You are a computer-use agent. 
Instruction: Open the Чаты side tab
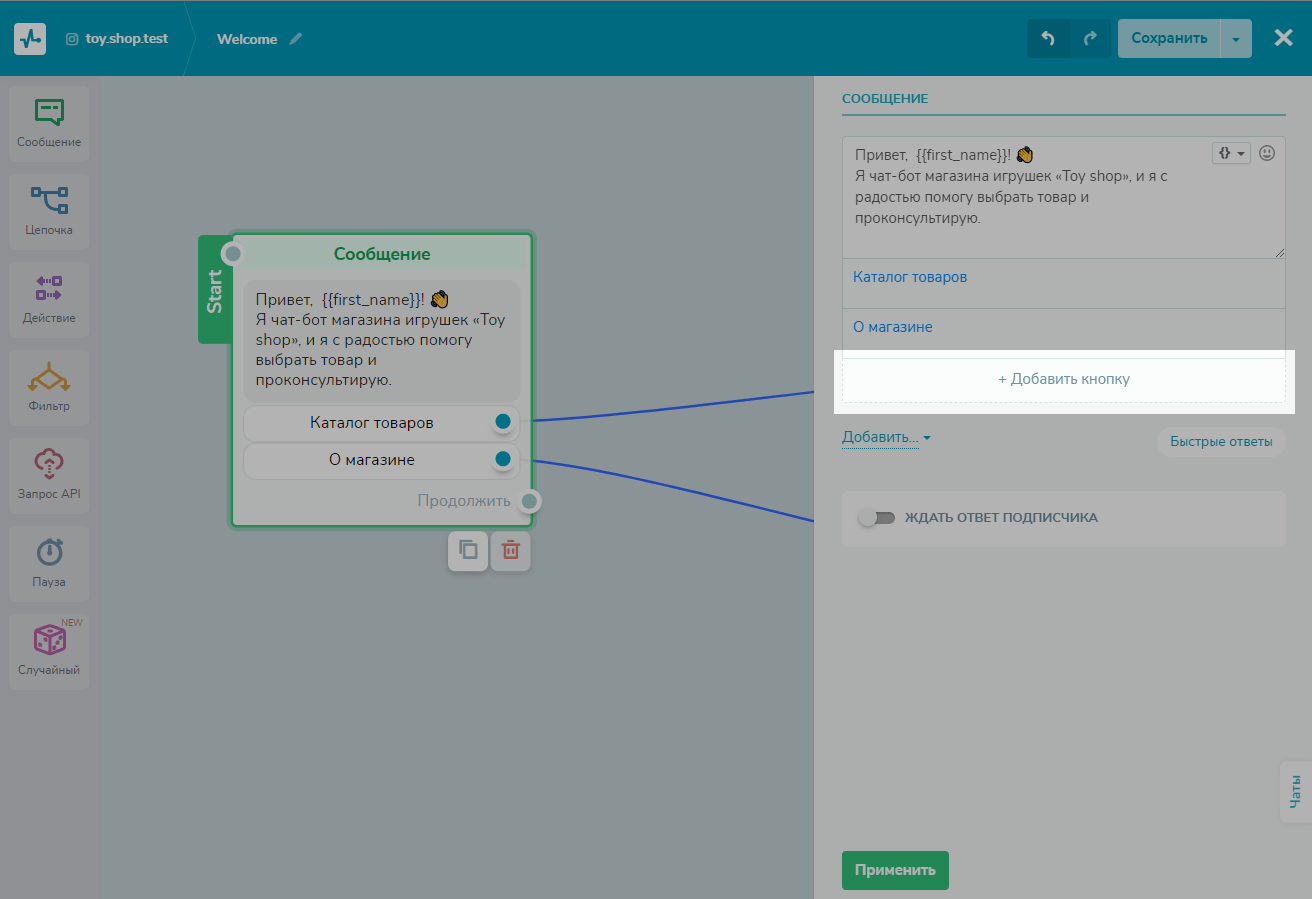[1296, 791]
